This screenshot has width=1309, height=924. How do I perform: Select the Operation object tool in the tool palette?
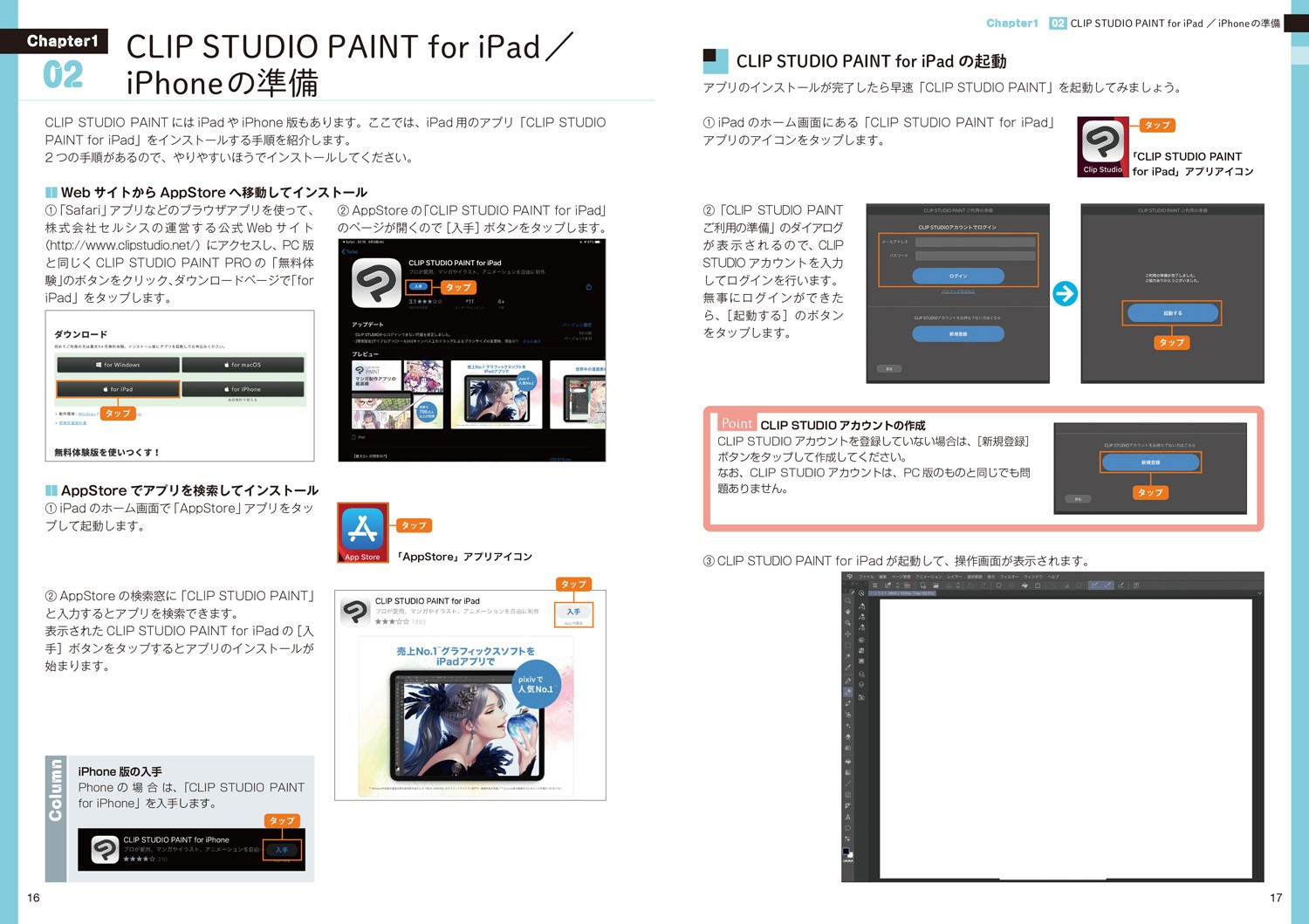tap(848, 623)
